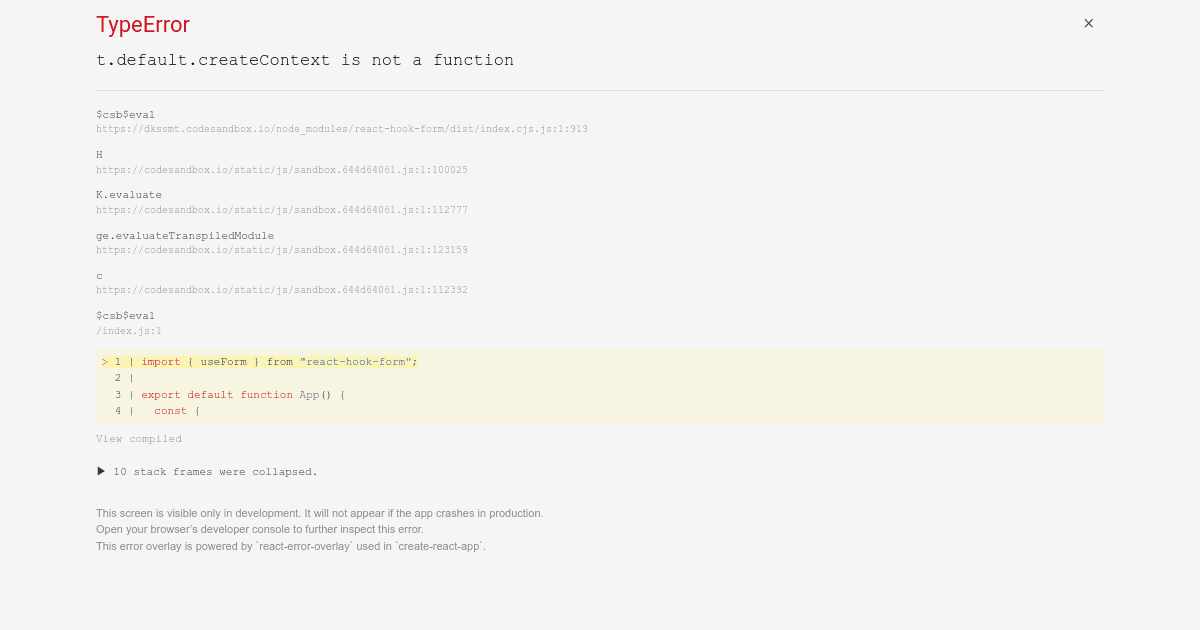Select the TypeError heading
The image size is (1200, 630).
(143, 25)
